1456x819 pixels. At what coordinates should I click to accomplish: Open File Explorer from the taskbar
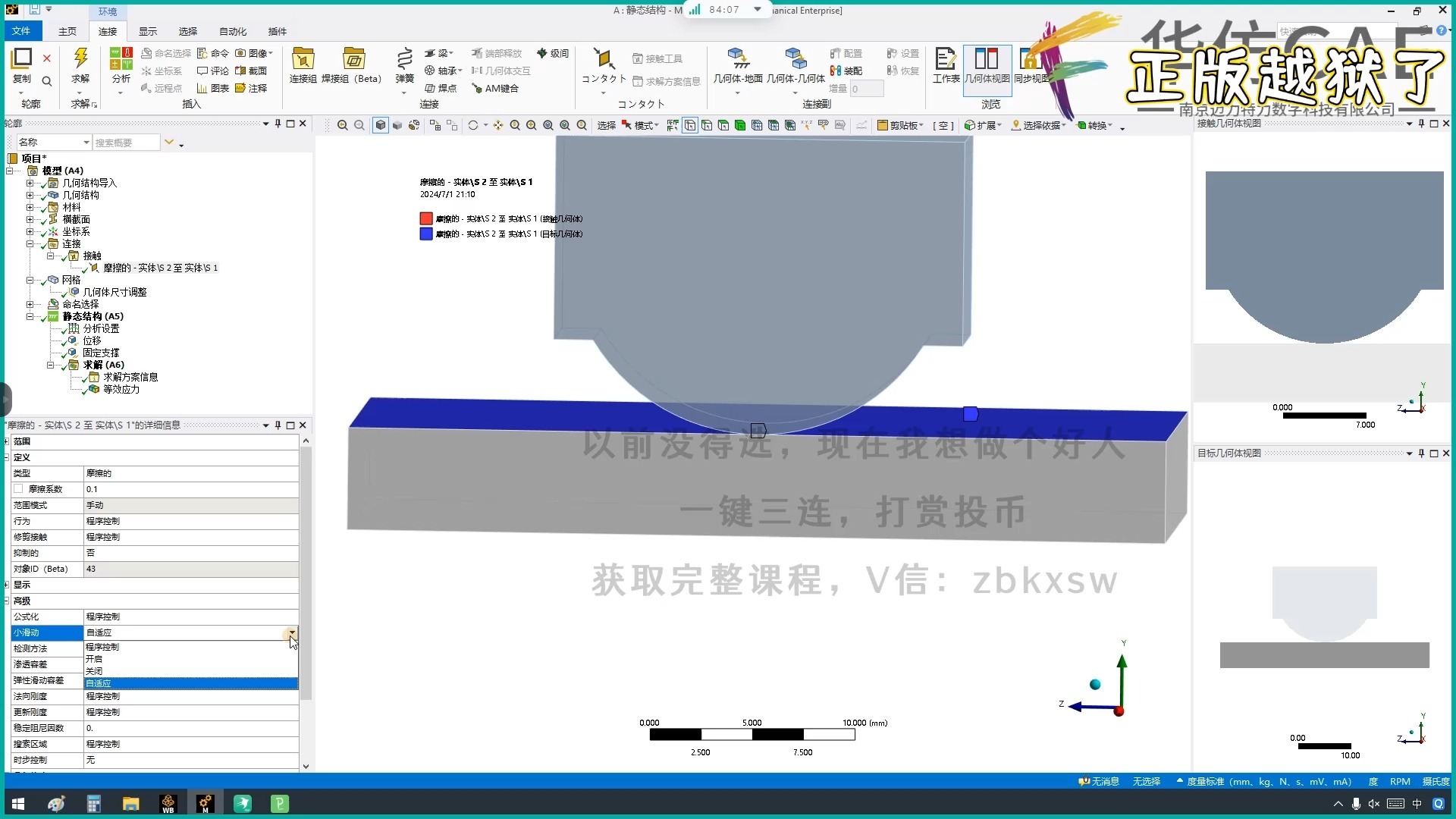pos(130,804)
